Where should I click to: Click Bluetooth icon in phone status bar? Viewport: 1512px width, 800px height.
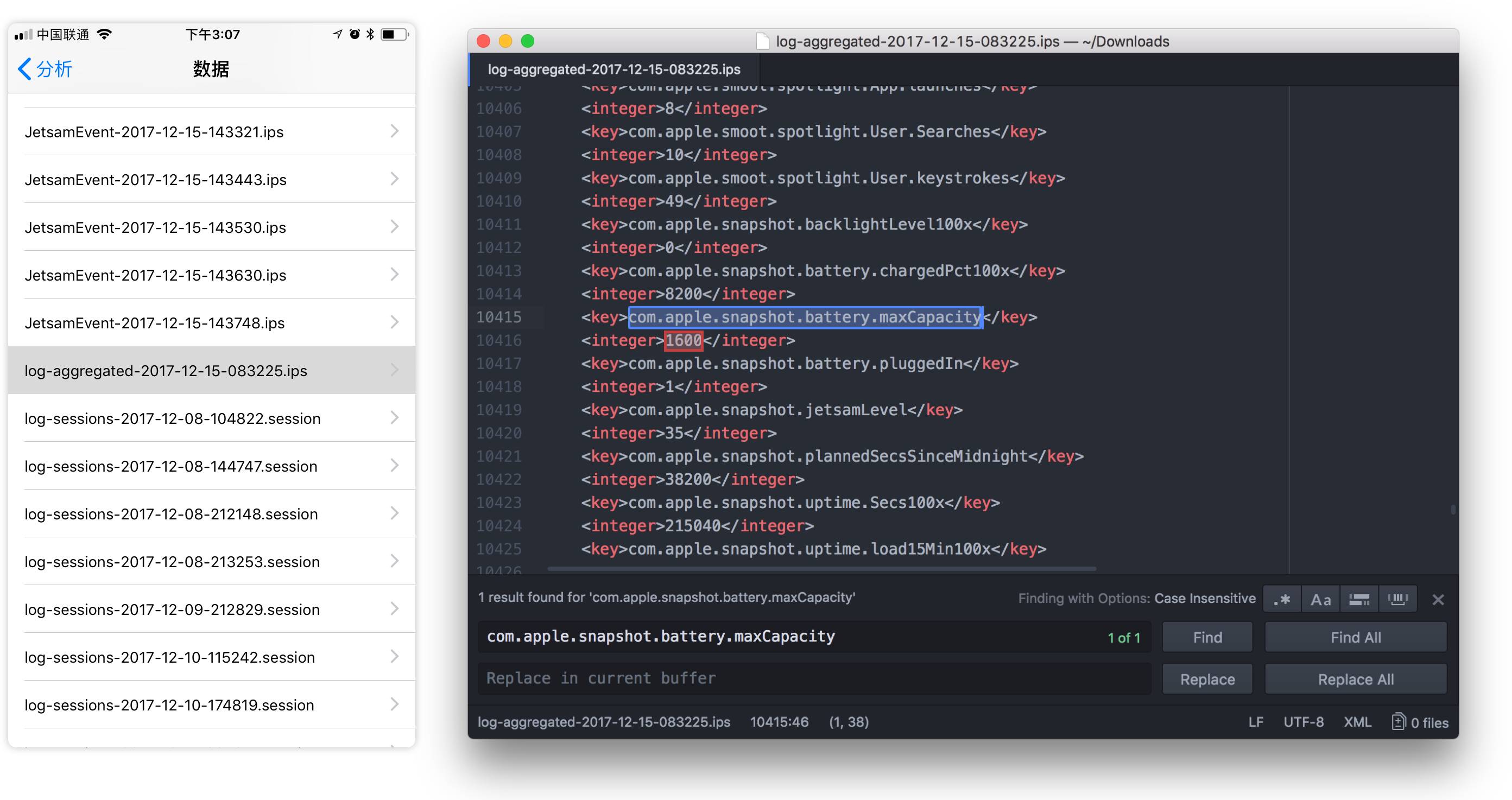[370, 35]
